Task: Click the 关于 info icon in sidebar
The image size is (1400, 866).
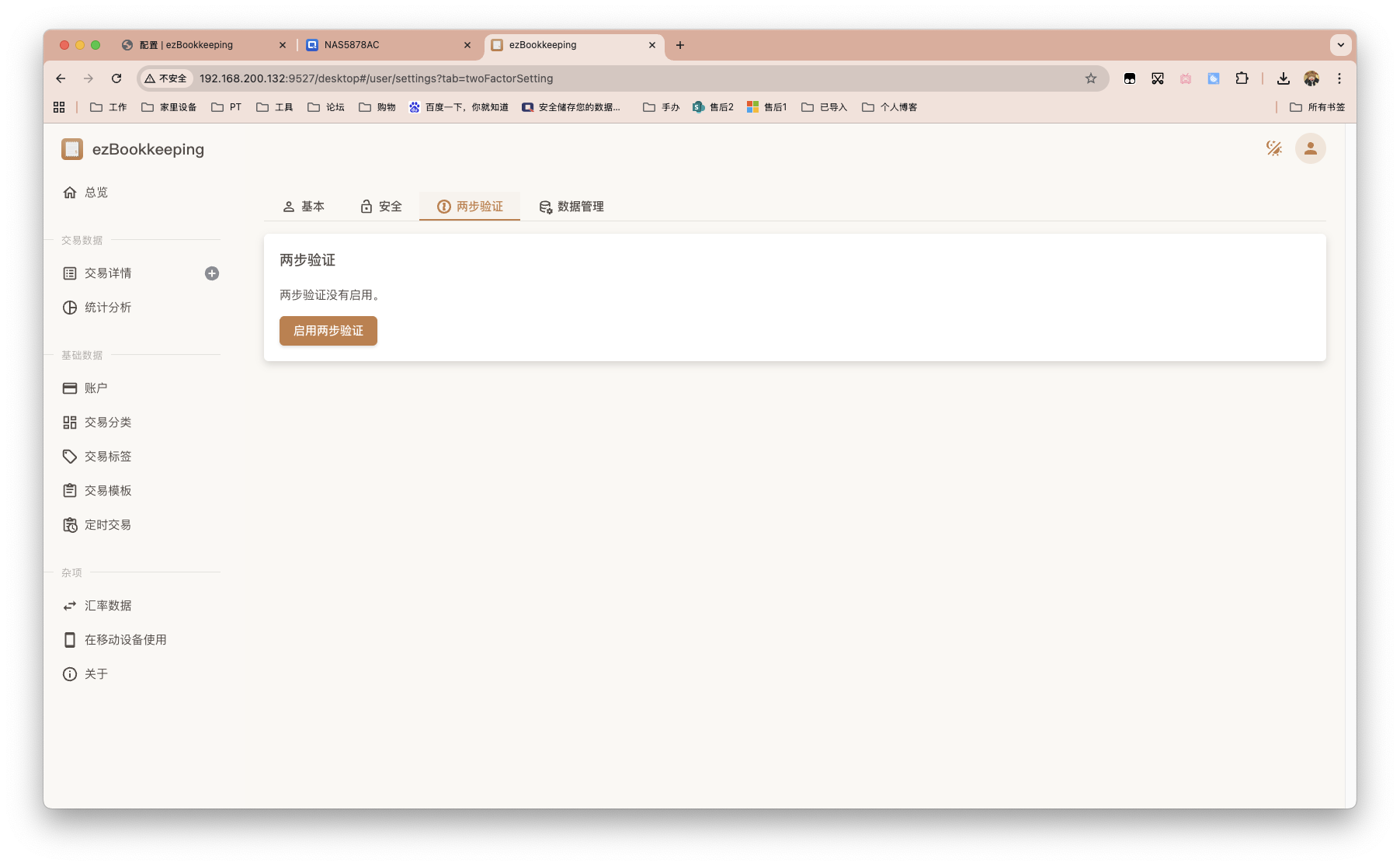Action: tap(69, 673)
